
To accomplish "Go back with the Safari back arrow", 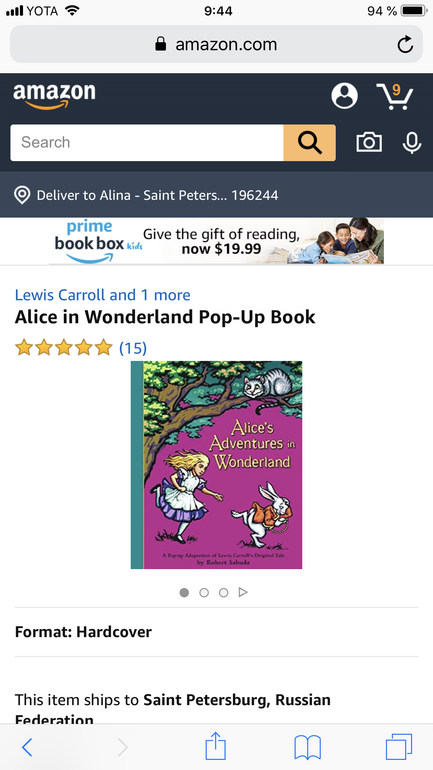I will (27, 747).
